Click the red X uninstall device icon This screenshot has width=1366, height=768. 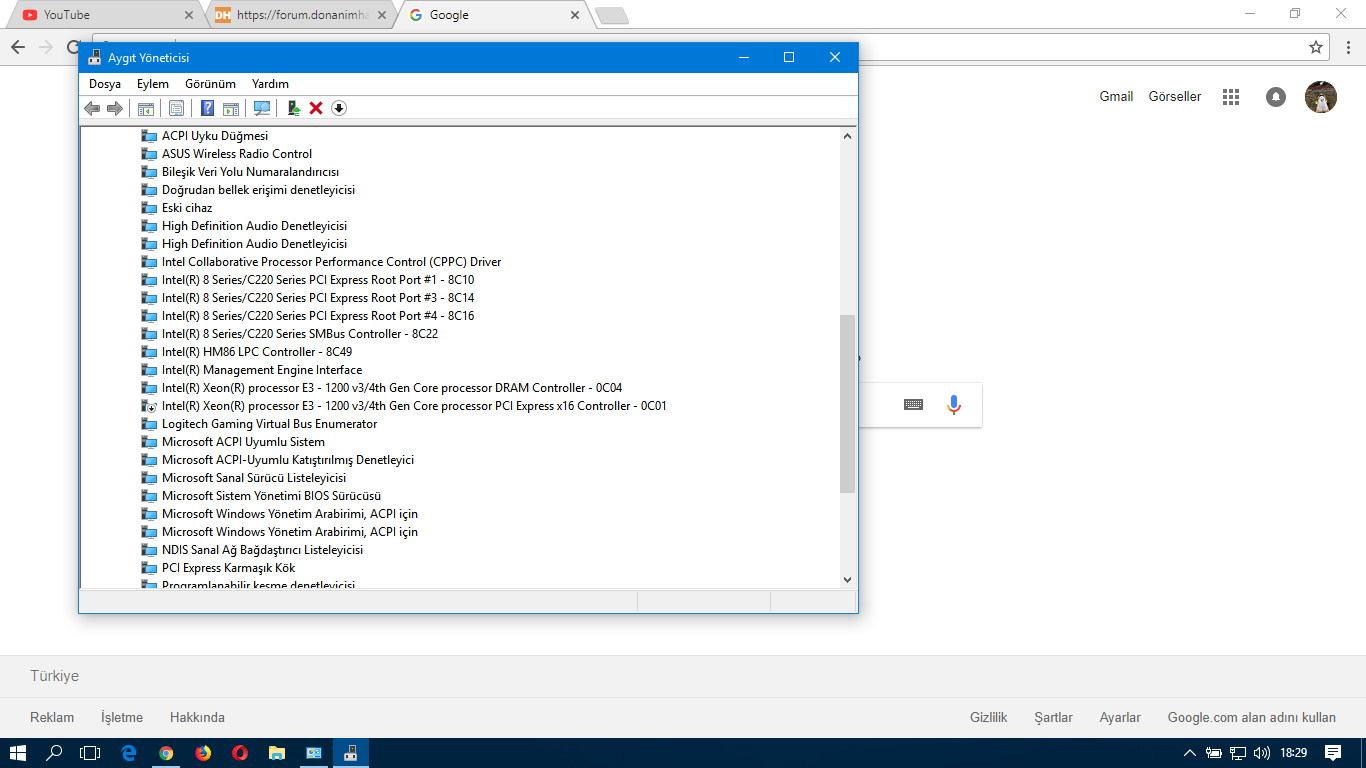(316, 108)
